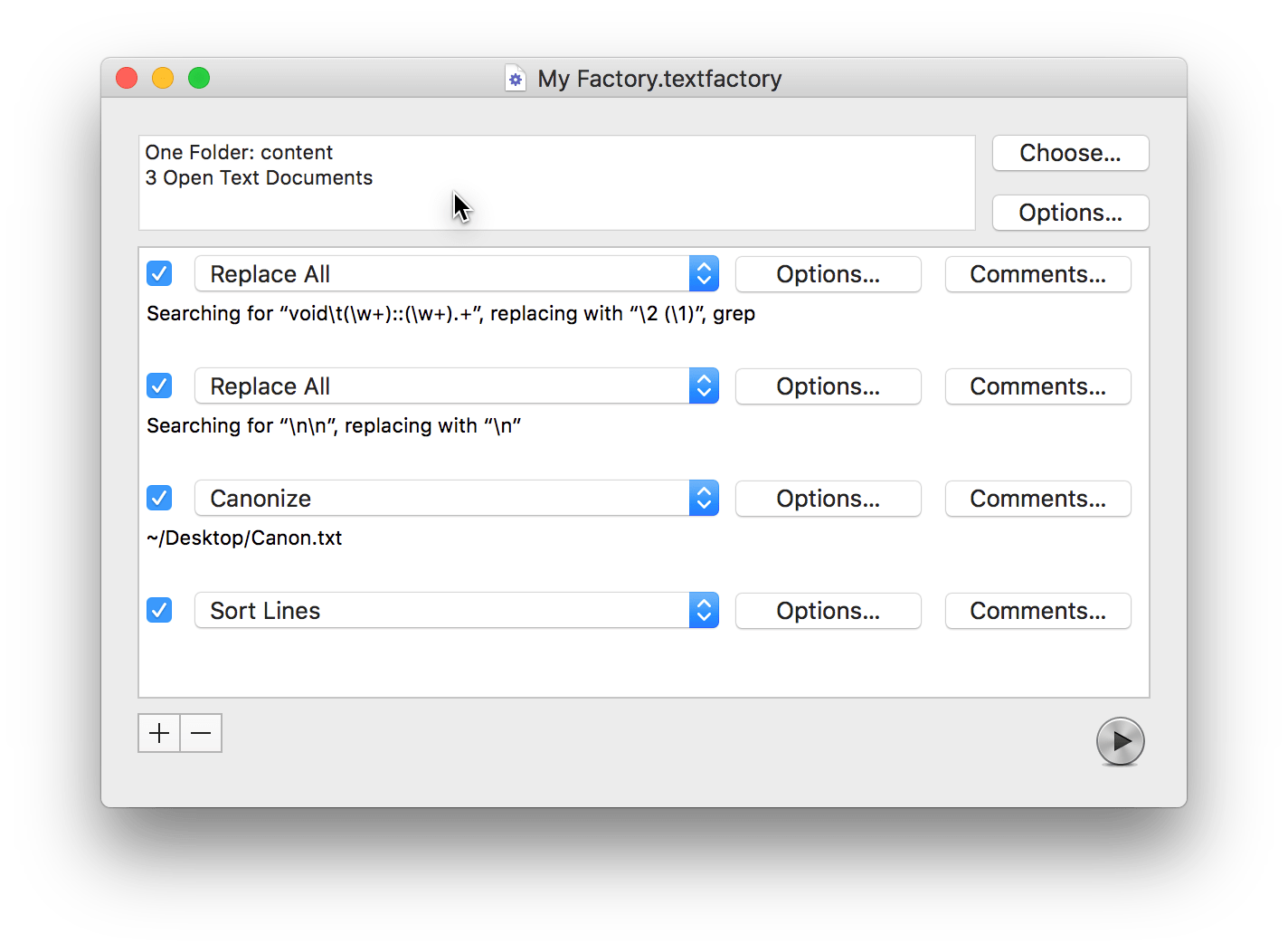
Task: Toggle the Sort Lines action checkbox
Action: tap(159, 610)
